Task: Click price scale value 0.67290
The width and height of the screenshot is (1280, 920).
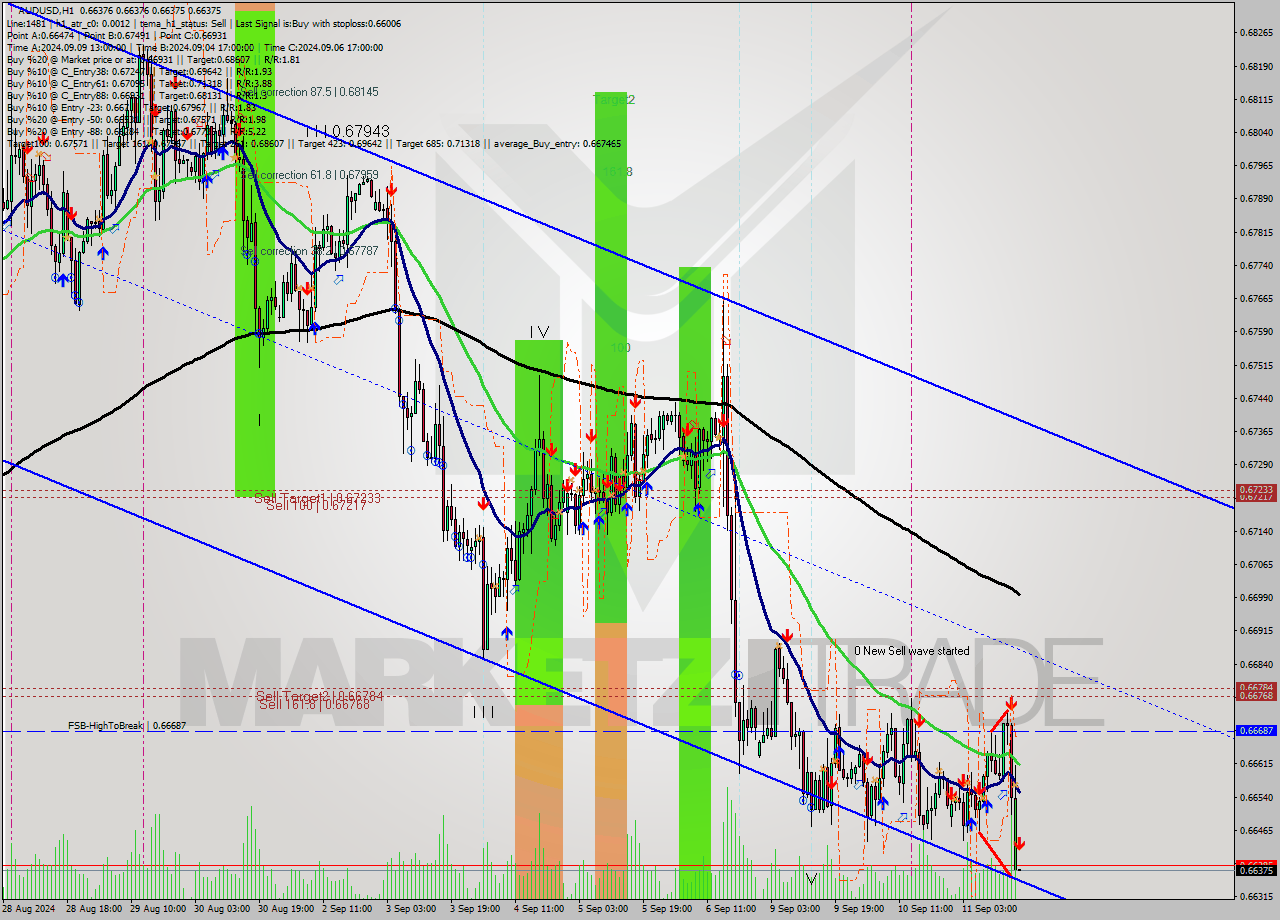Action: (1257, 464)
